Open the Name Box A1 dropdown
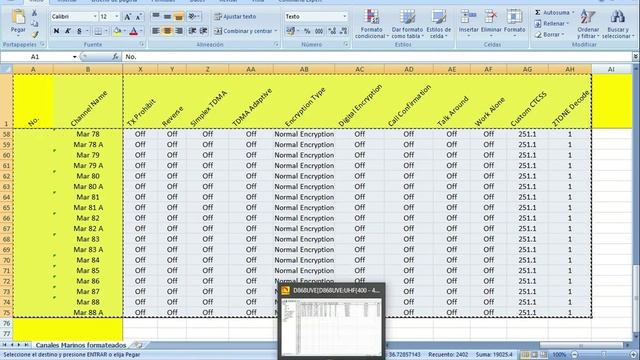Image resolution: width=640 pixels, height=360 pixels. (75, 57)
